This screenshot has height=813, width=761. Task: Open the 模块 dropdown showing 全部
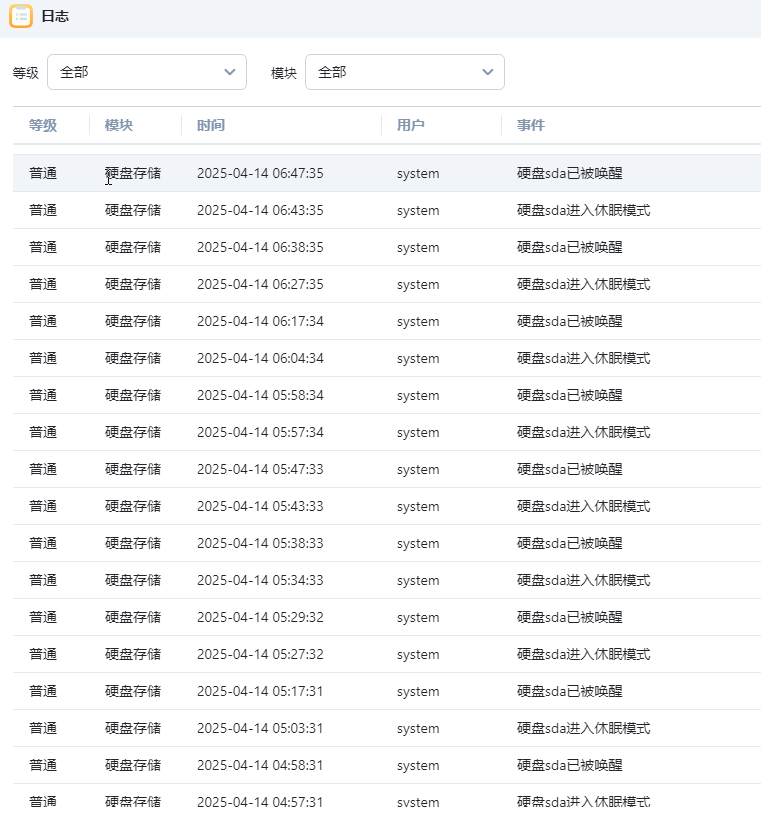[x=405, y=72]
